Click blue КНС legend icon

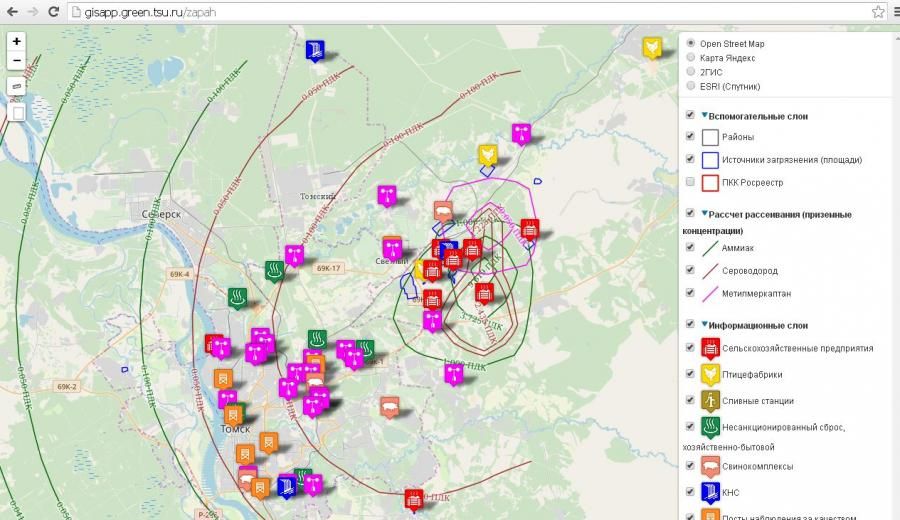click(710, 493)
